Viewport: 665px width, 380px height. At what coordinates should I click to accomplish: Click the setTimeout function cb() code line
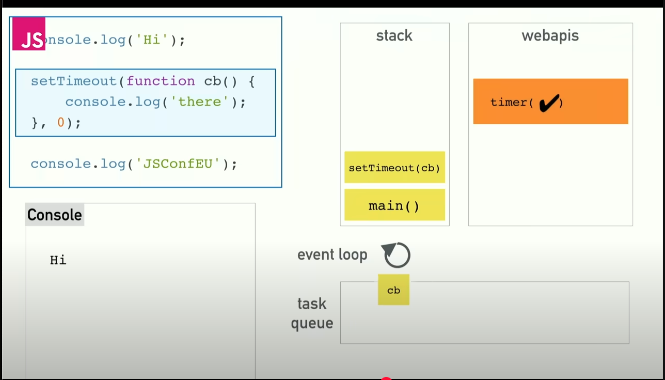click(x=143, y=81)
